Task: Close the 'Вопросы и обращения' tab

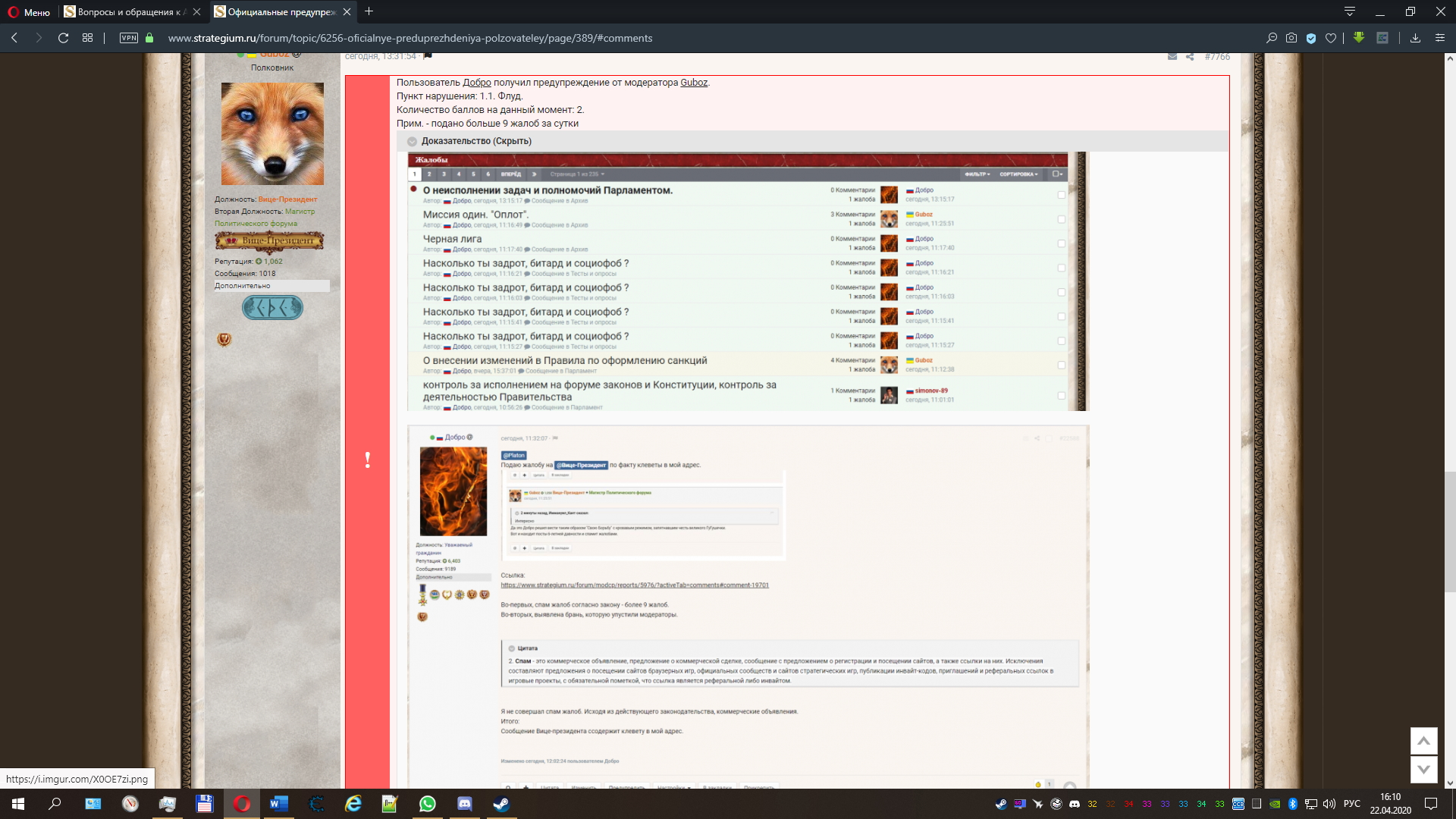Action: (197, 12)
